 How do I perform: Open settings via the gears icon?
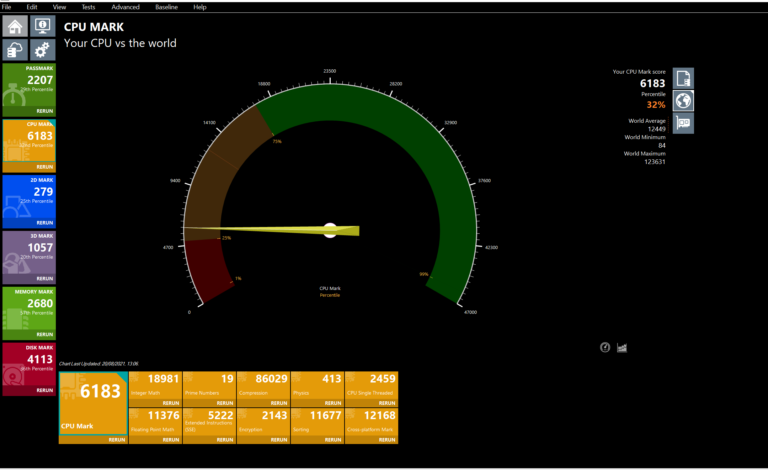(42, 49)
